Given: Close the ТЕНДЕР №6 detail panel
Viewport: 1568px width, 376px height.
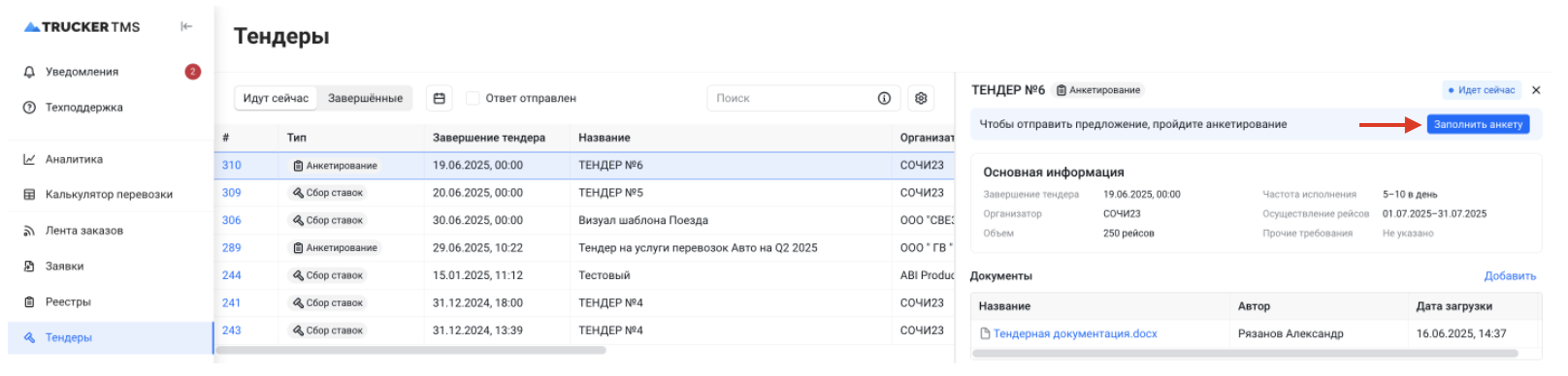Looking at the screenshot, I should 1536,90.
